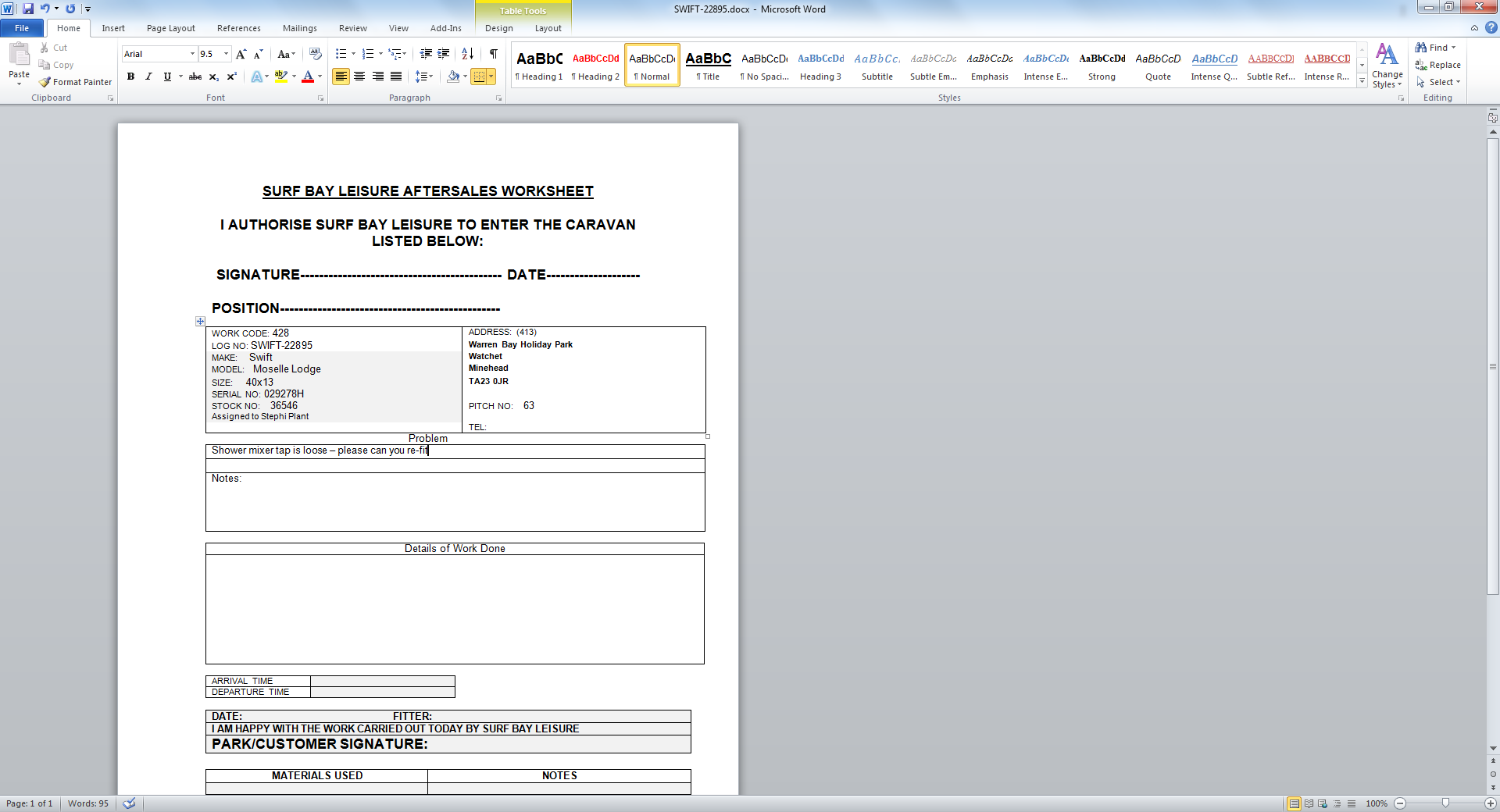Open the Mailings tab
1500x812 pixels.
click(300, 28)
